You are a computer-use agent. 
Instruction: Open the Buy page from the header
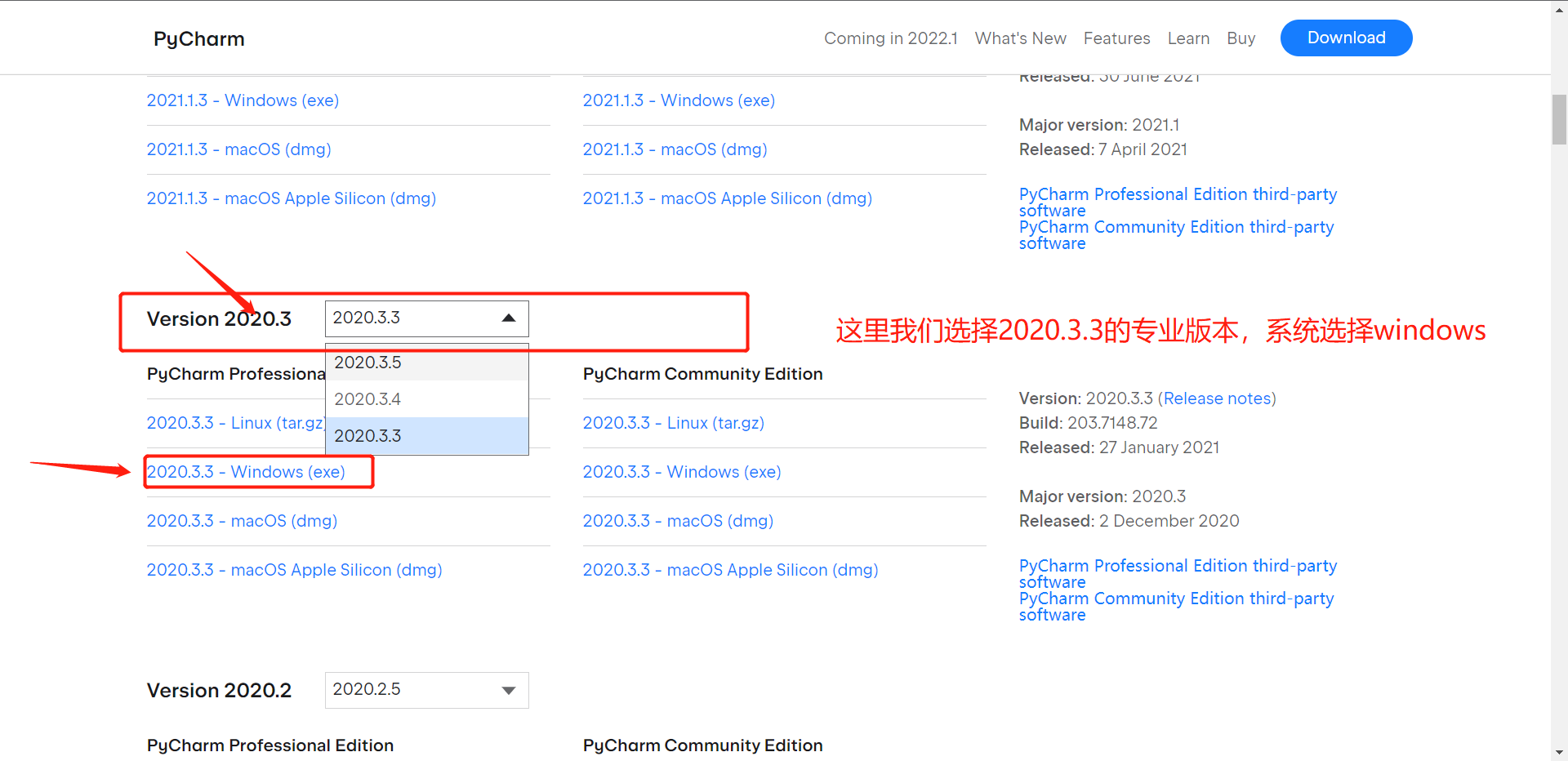(x=1241, y=38)
